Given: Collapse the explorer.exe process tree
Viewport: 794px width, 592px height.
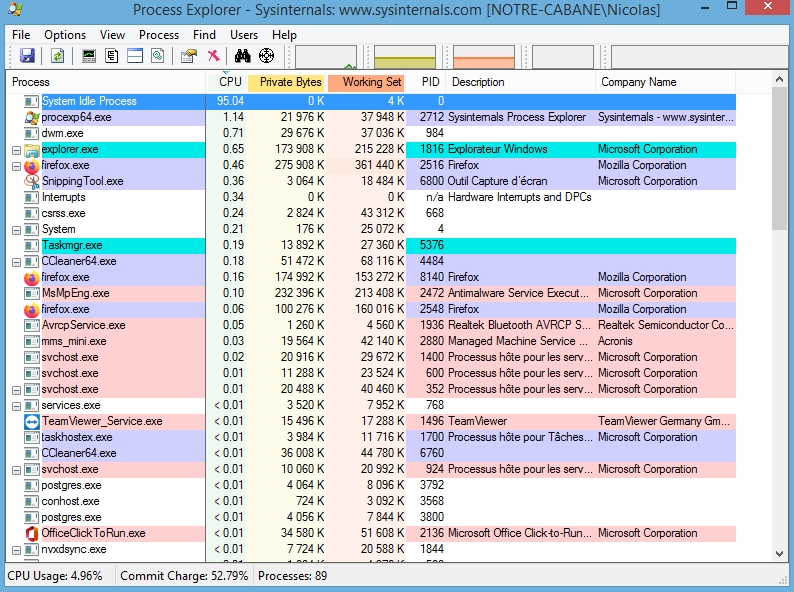Looking at the screenshot, I should (16, 150).
